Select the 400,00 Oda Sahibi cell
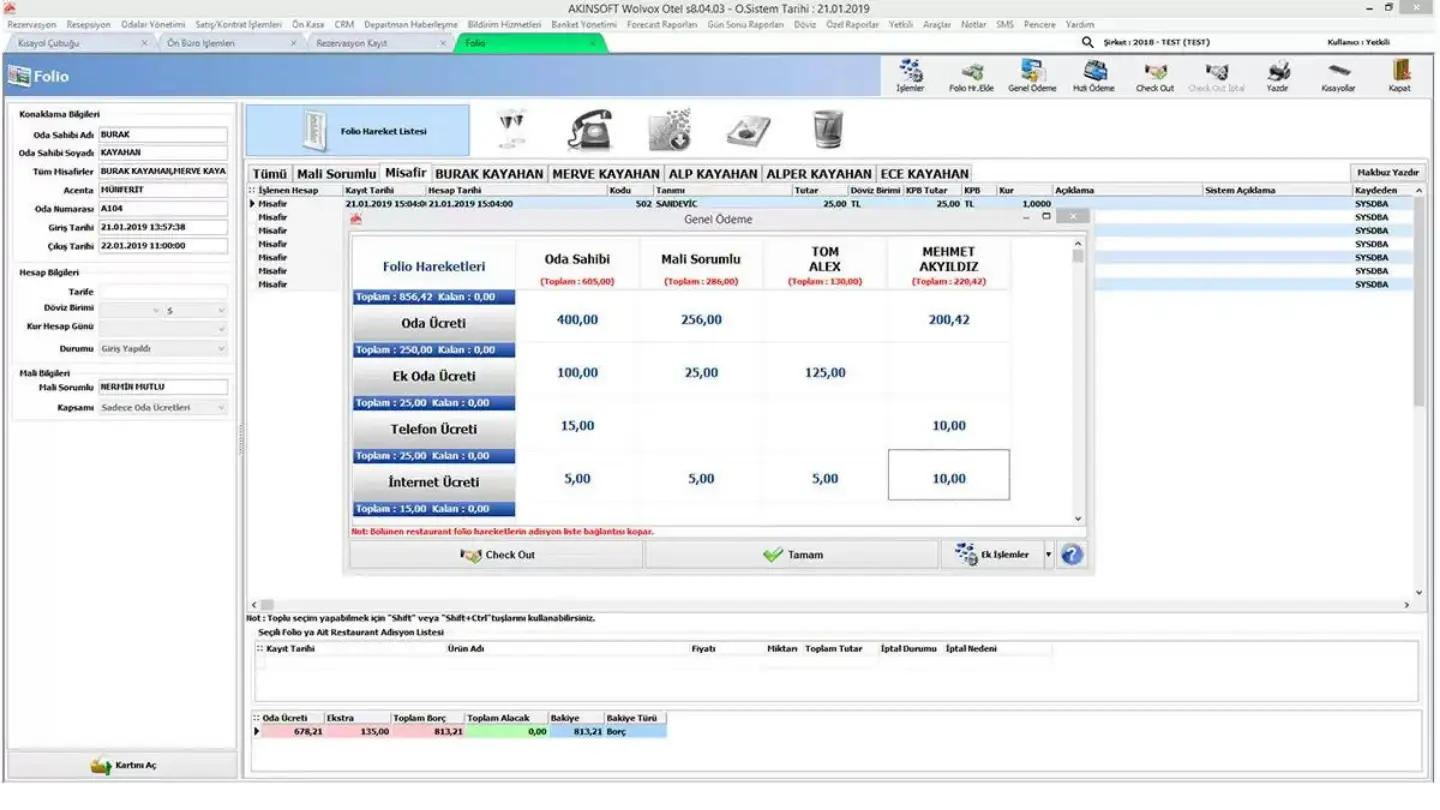This screenshot has width=1440, height=810. click(x=577, y=320)
